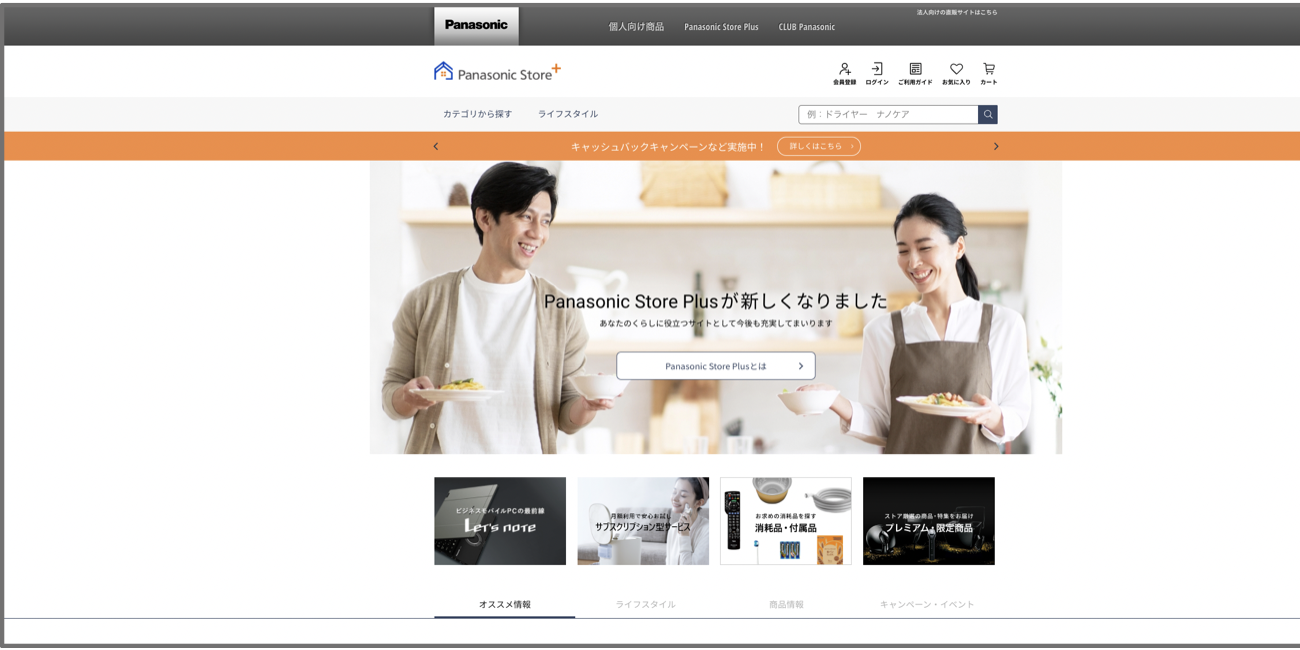This screenshot has height=650, width=1300.
Task: Click the hero headline Panasonic Store Plusが新しくなりました
Action: 716,301
